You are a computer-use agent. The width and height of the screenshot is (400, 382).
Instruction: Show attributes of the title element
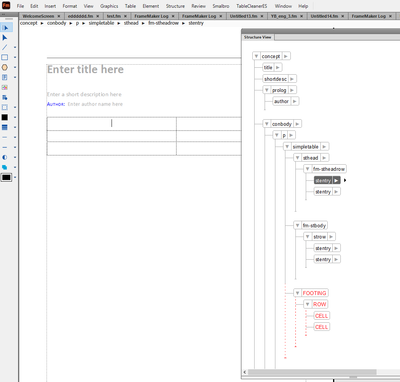coord(278,67)
